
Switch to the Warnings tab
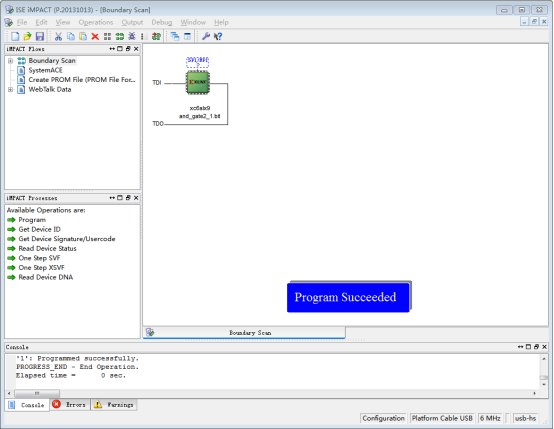coord(114,405)
